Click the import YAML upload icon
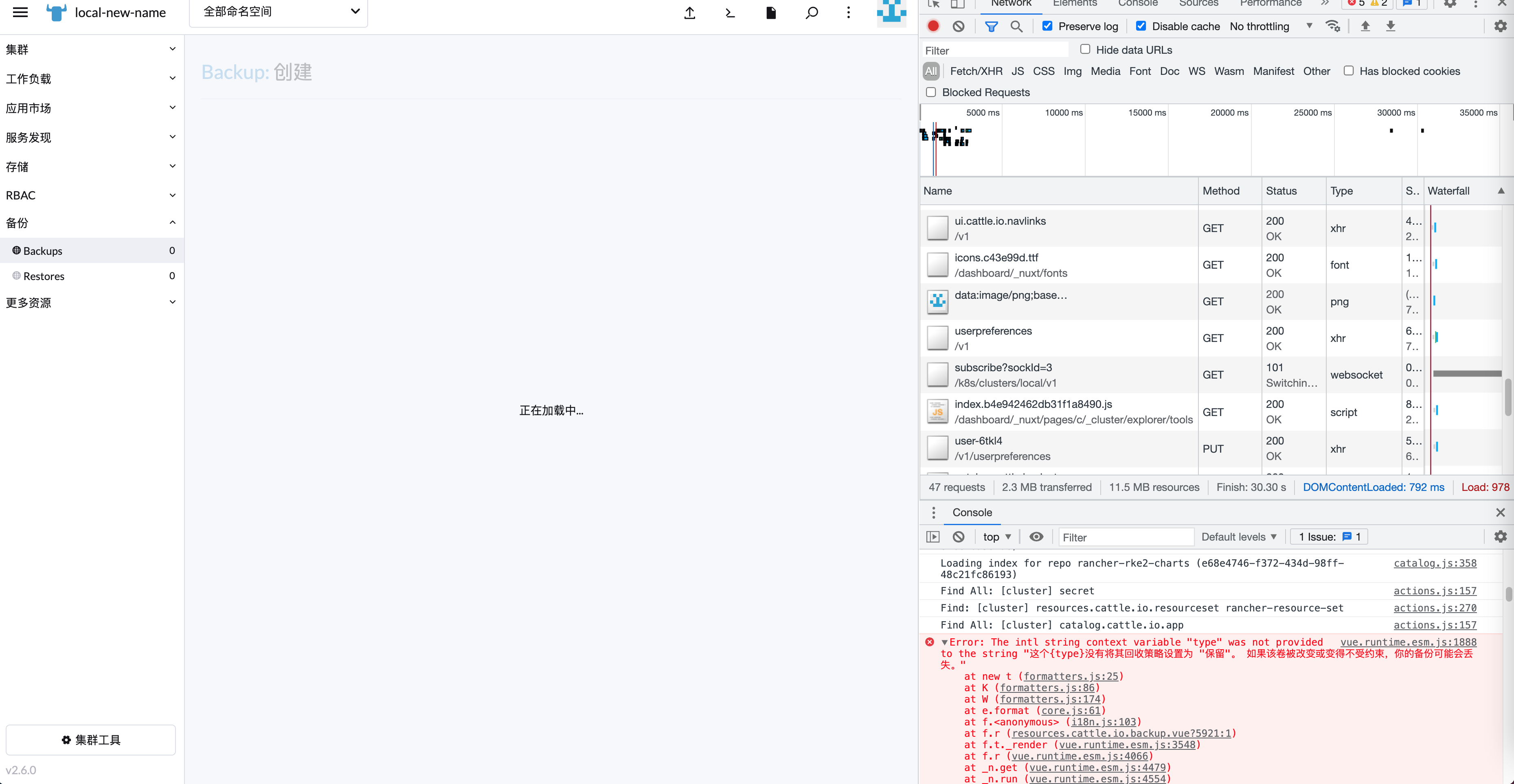The image size is (1514, 784). coord(689,13)
